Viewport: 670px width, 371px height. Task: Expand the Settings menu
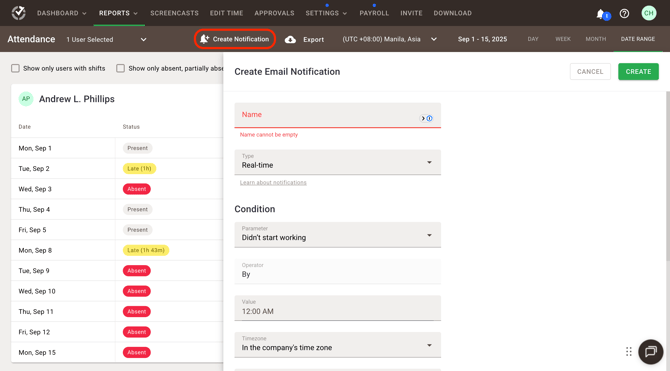click(326, 13)
